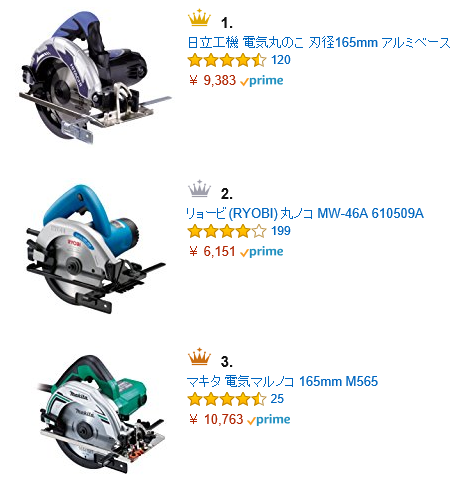Open the マキタ 電気マルノコ 165mm M565 link
453x486 pixels.
tap(282, 381)
